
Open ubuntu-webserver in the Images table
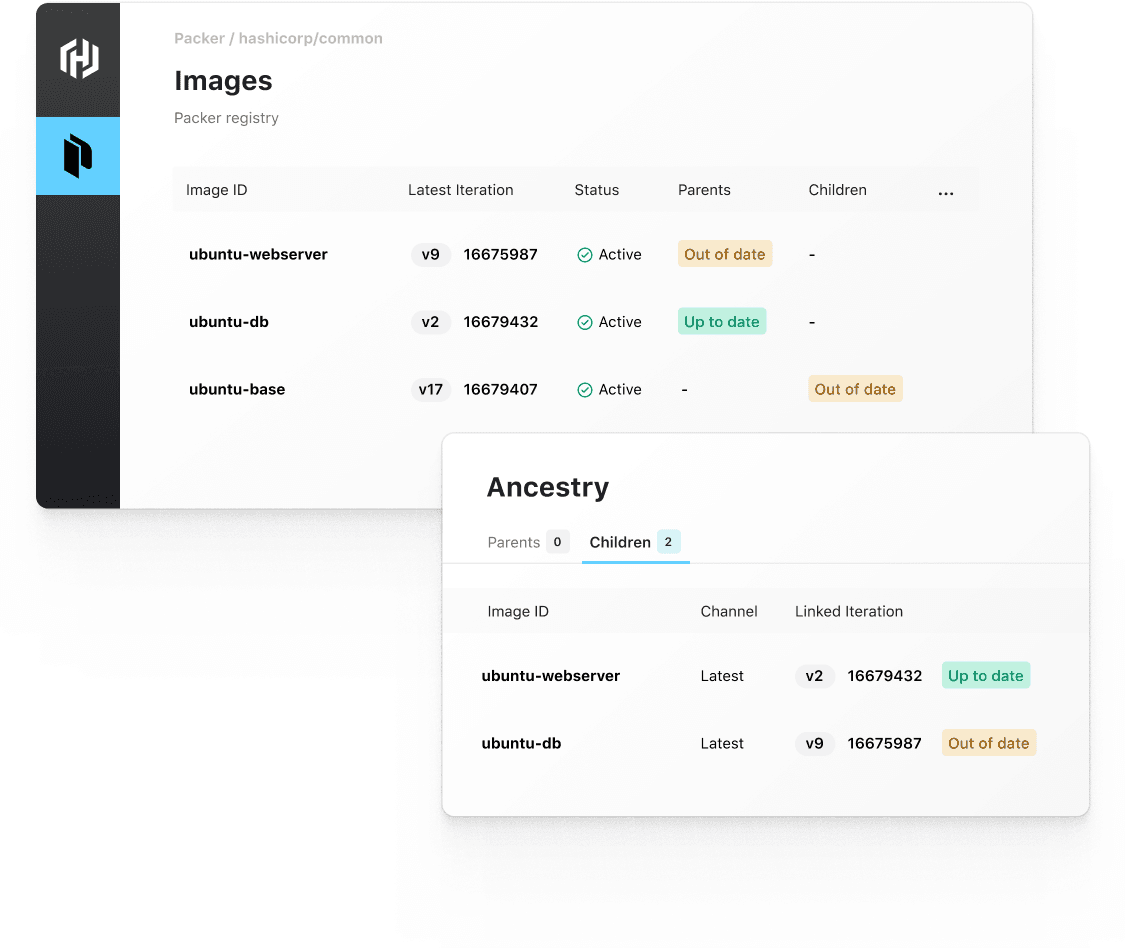click(258, 254)
